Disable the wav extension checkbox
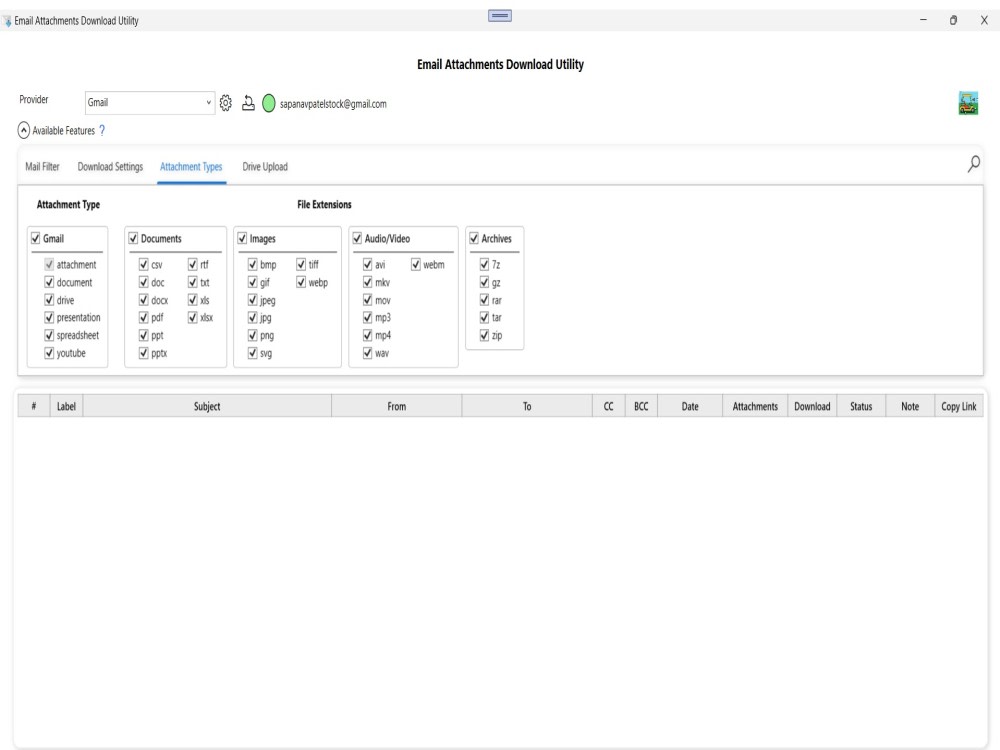Screen dimensions: 1000x750 (x=367, y=353)
